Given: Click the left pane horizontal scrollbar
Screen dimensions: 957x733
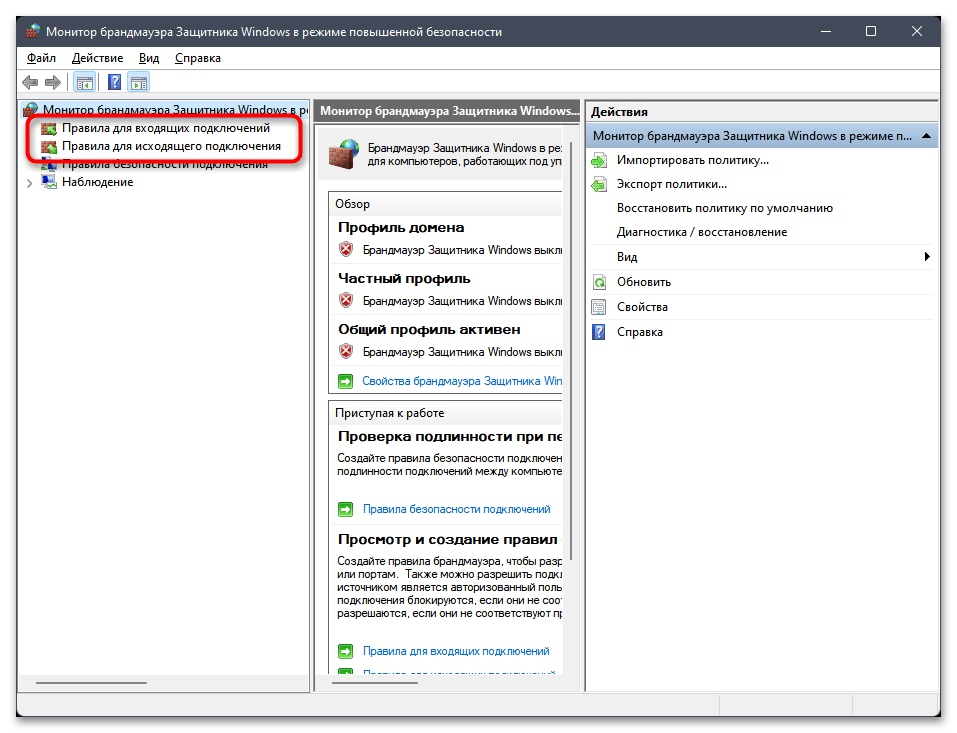Looking at the screenshot, I should click(x=90, y=683).
